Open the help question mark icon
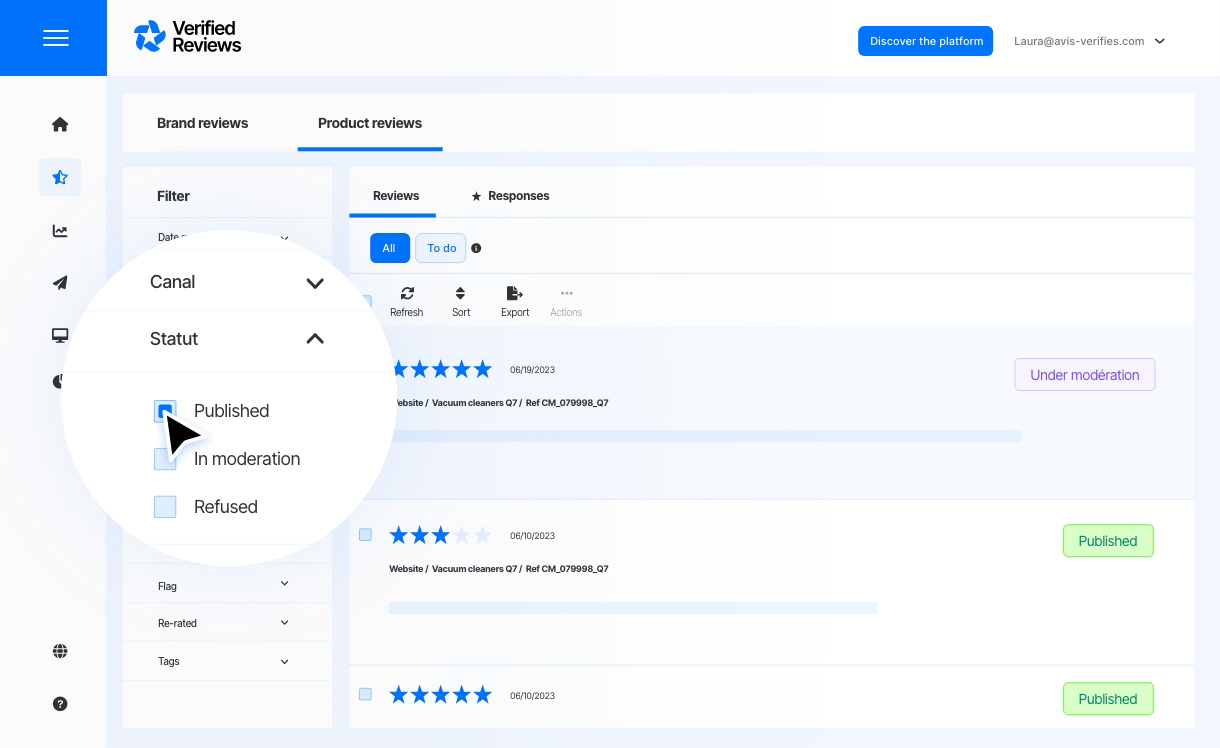The width and height of the screenshot is (1220, 748). pos(60,704)
